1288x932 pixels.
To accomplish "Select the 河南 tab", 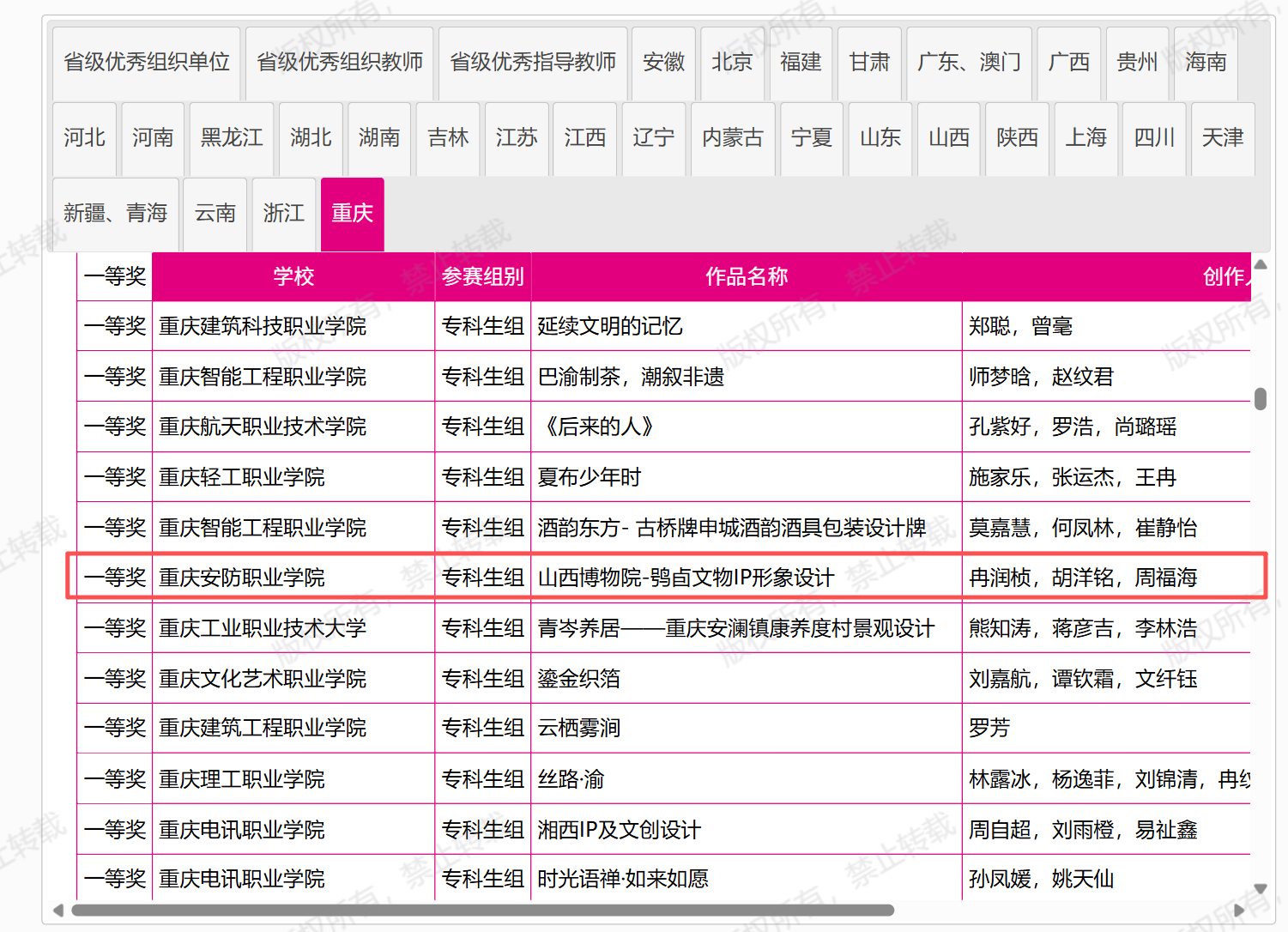I will pos(153,138).
